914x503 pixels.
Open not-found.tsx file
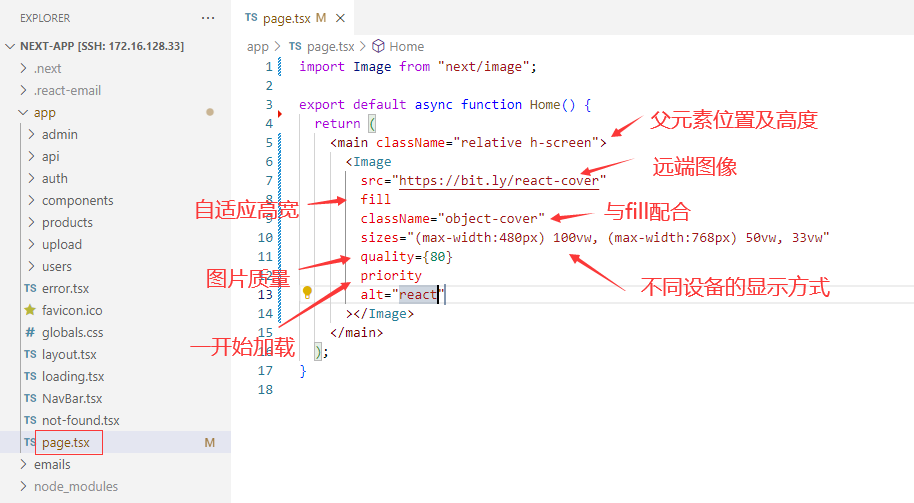(x=80, y=420)
